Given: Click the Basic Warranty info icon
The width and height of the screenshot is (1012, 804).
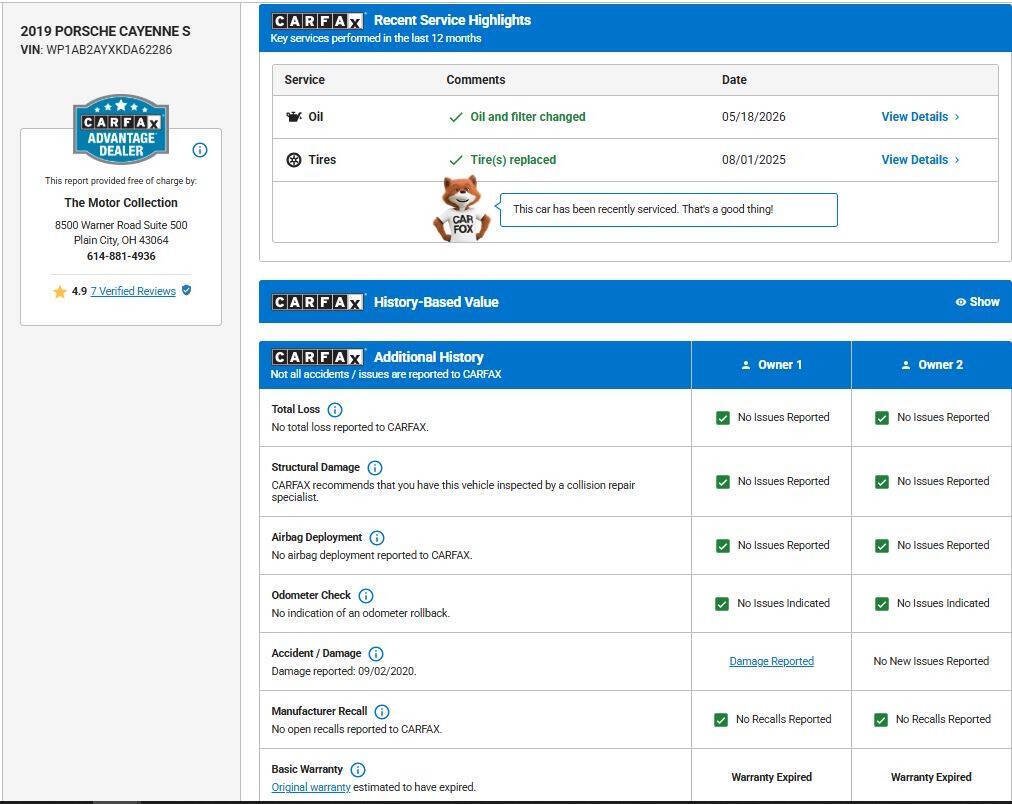Looking at the screenshot, I should [x=358, y=770].
